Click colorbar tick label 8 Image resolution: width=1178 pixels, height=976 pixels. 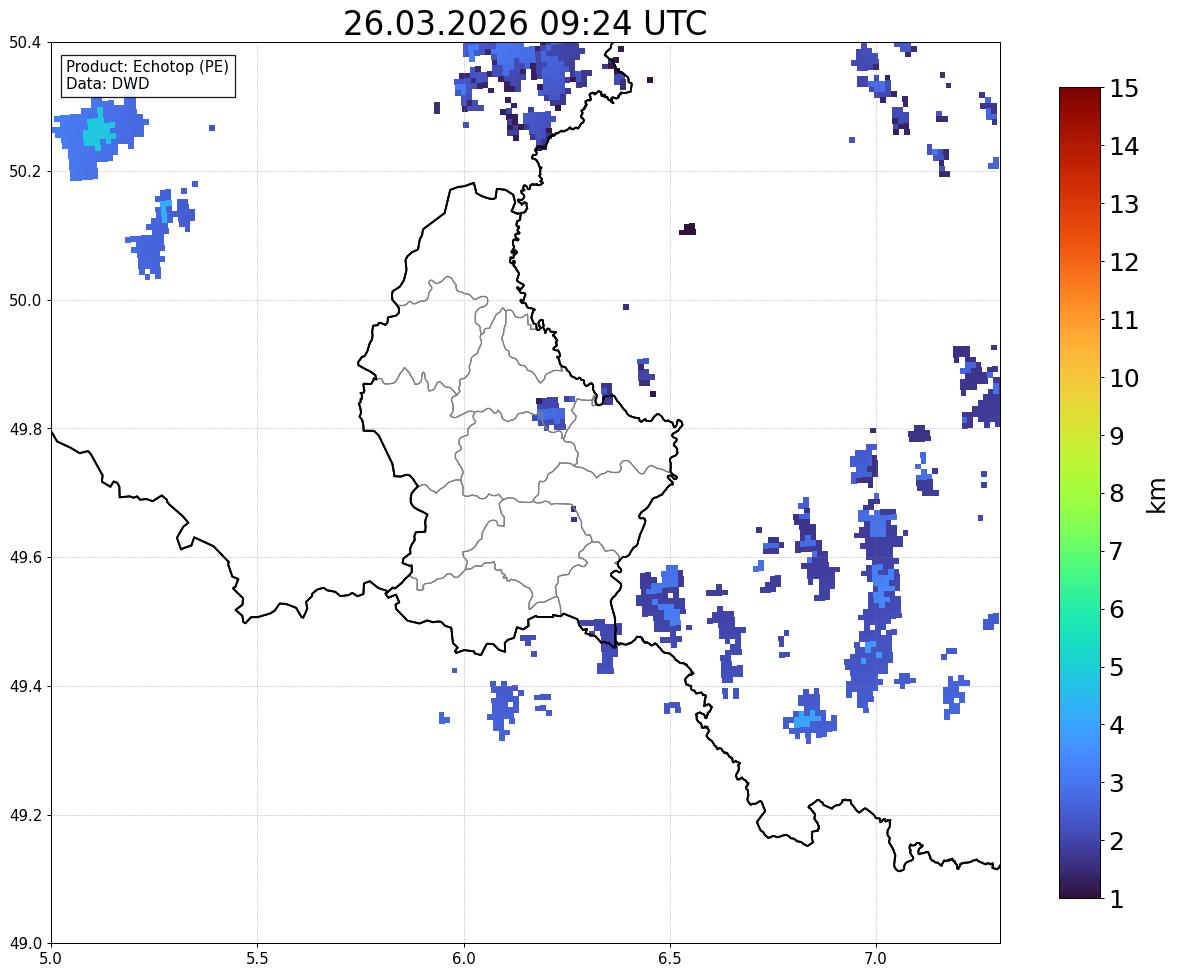[1116, 494]
